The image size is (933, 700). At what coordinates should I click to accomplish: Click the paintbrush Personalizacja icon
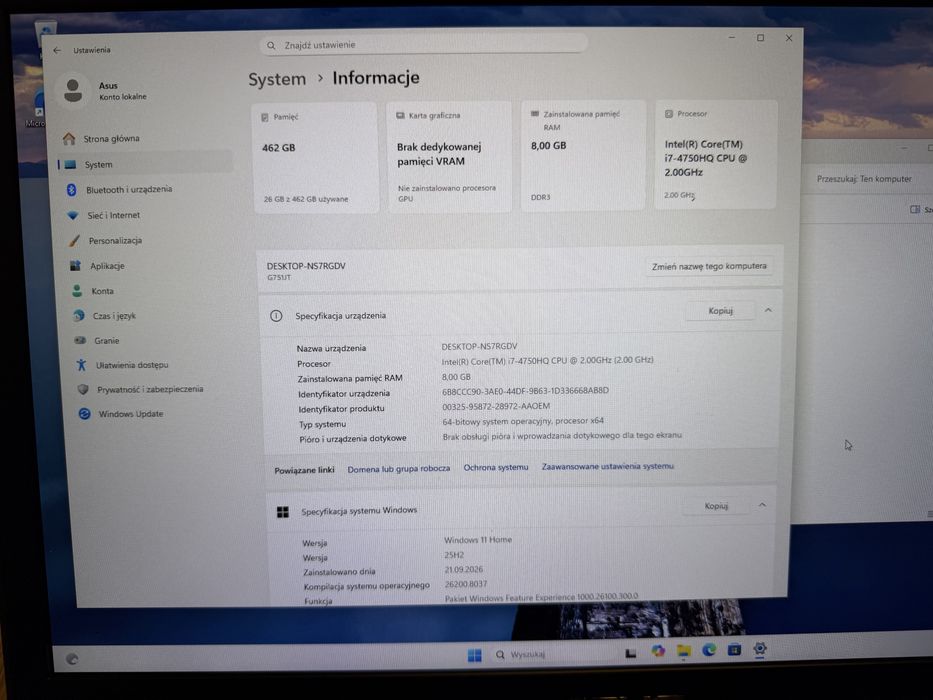point(74,240)
